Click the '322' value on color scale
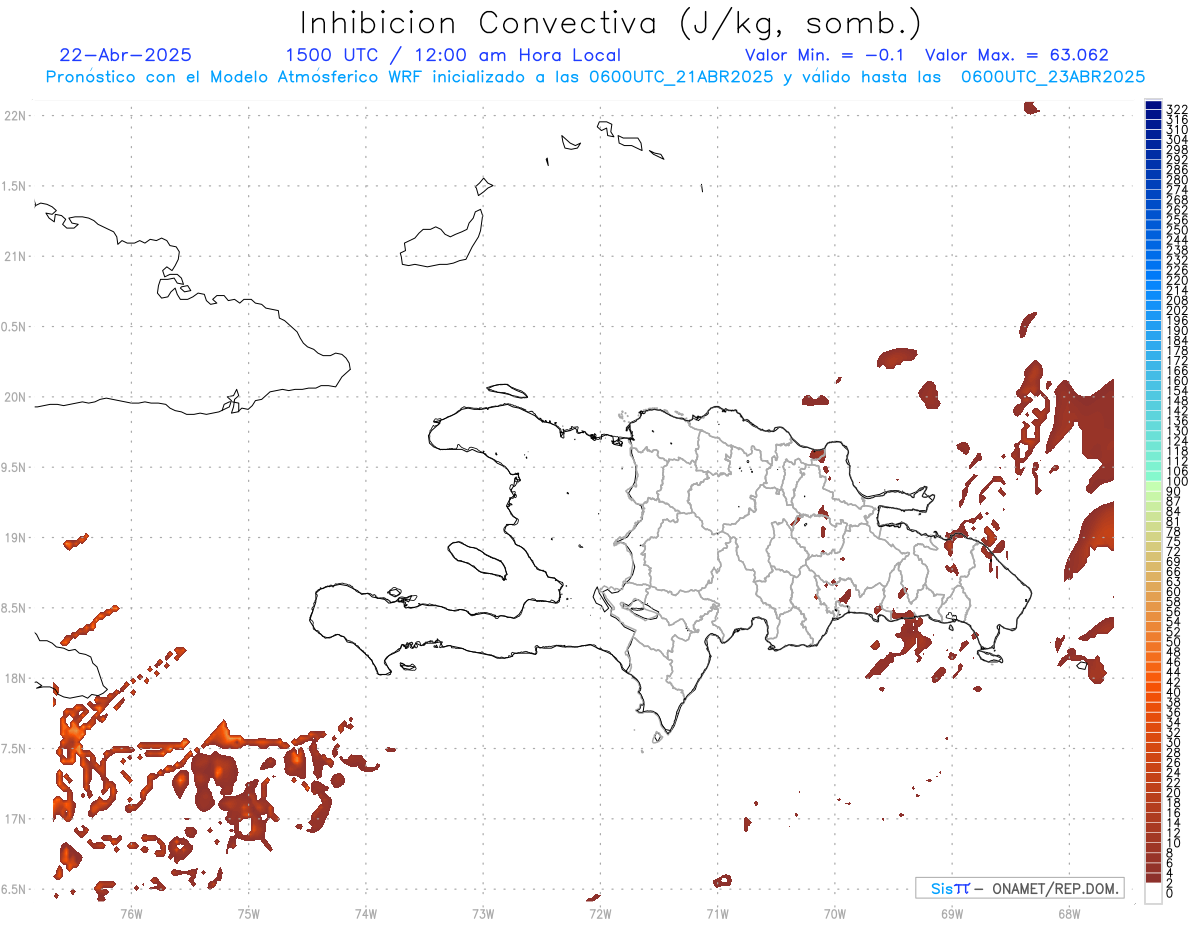The height and width of the screenshot is (927, 1200). [1176, 109]
